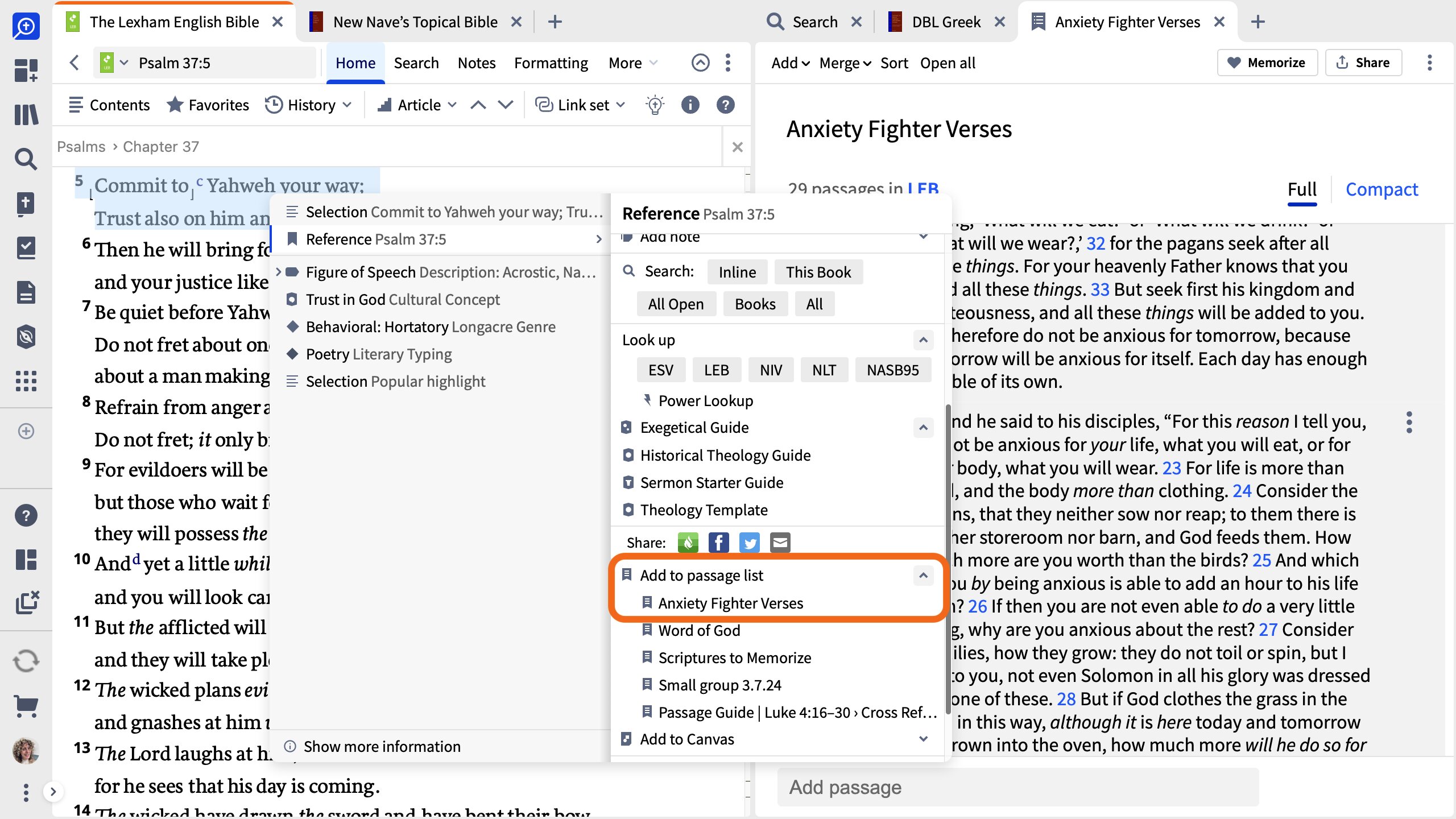Image resolution: width=1456 pixels, height=819 pixels.
Task: Open the apps grid sidebar icon
Action: click(26, 381)
